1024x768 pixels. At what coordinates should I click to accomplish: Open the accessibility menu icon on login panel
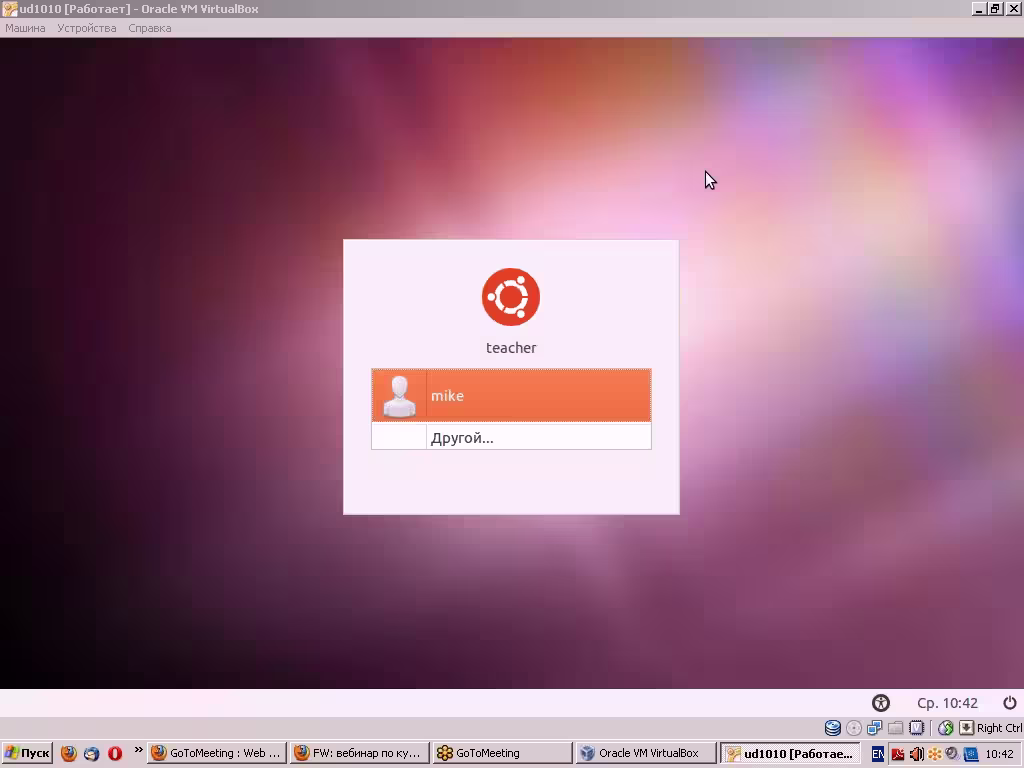pyautogui.click(x=881, y=703)
